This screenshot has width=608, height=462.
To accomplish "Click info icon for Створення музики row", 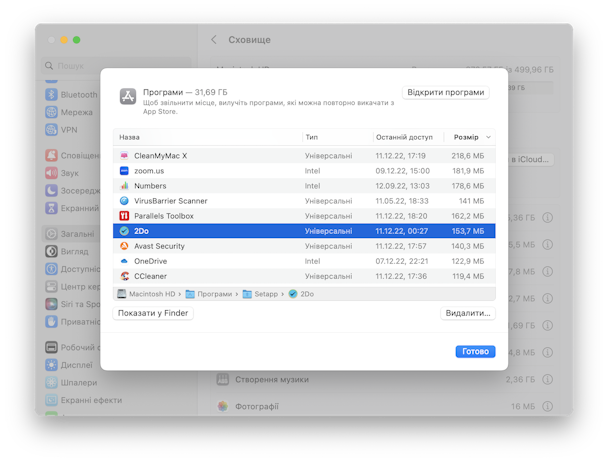I will [x=547, y=379].
